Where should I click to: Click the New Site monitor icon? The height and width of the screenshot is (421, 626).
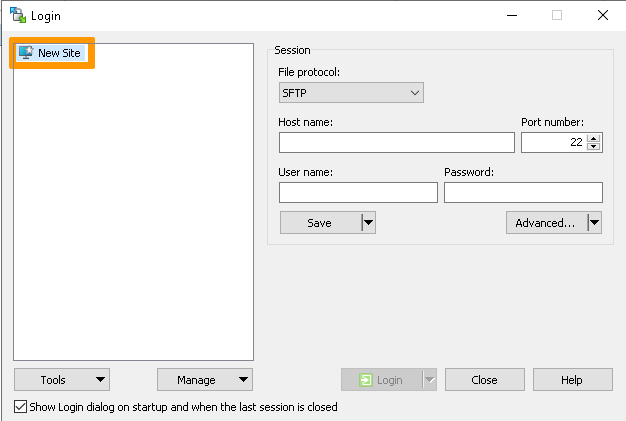(x=26, y=53)
